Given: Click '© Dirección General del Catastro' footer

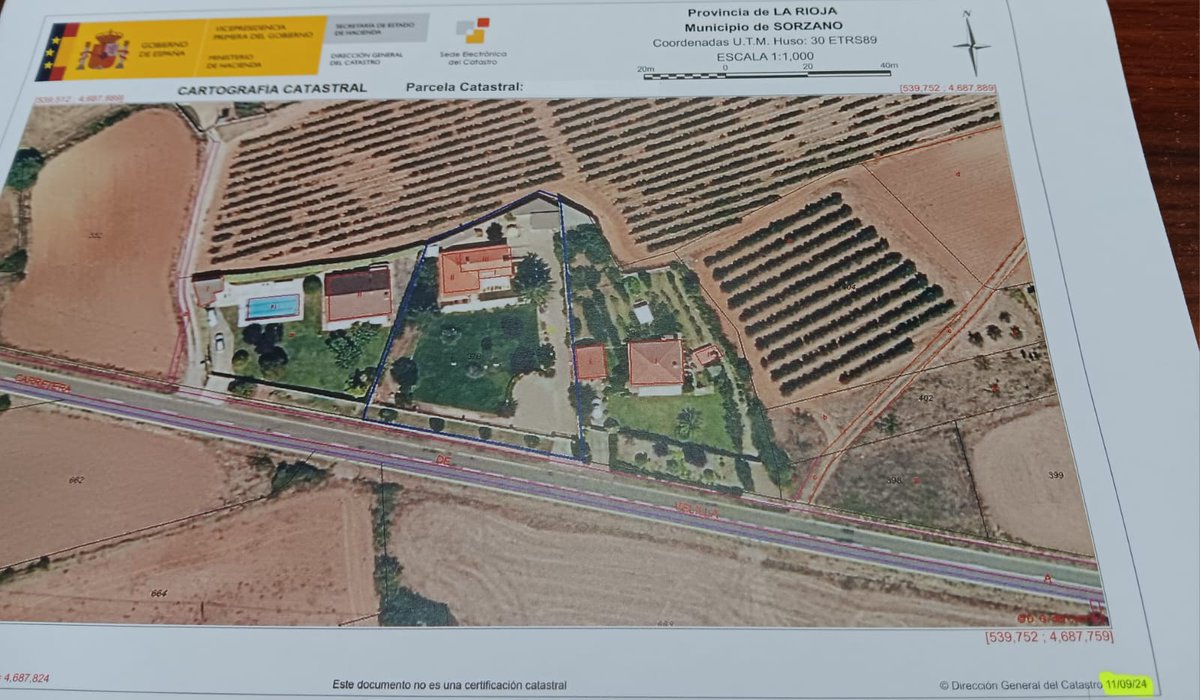Looking at the screenshot, I should click(x=1021, y=686).
